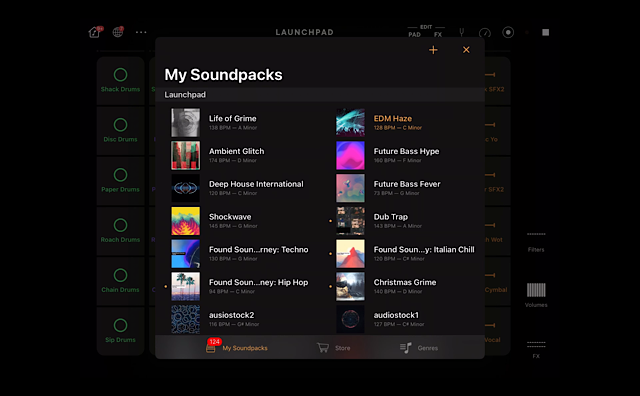Click the EDM Haze highlighted title
Image resolution: width=640 pixels, height=396 pixels.
[393, 118]
